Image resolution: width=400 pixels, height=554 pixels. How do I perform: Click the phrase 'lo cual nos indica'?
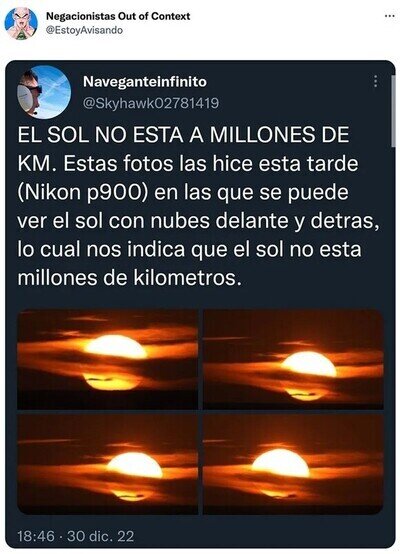tap(101, 249)
